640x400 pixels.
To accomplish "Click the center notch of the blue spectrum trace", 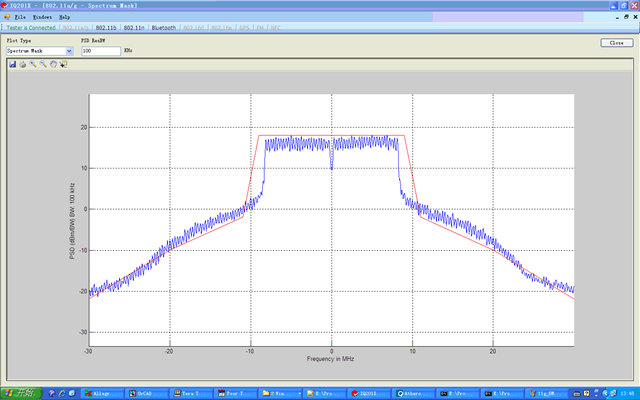I will click(x=331, y=165).
